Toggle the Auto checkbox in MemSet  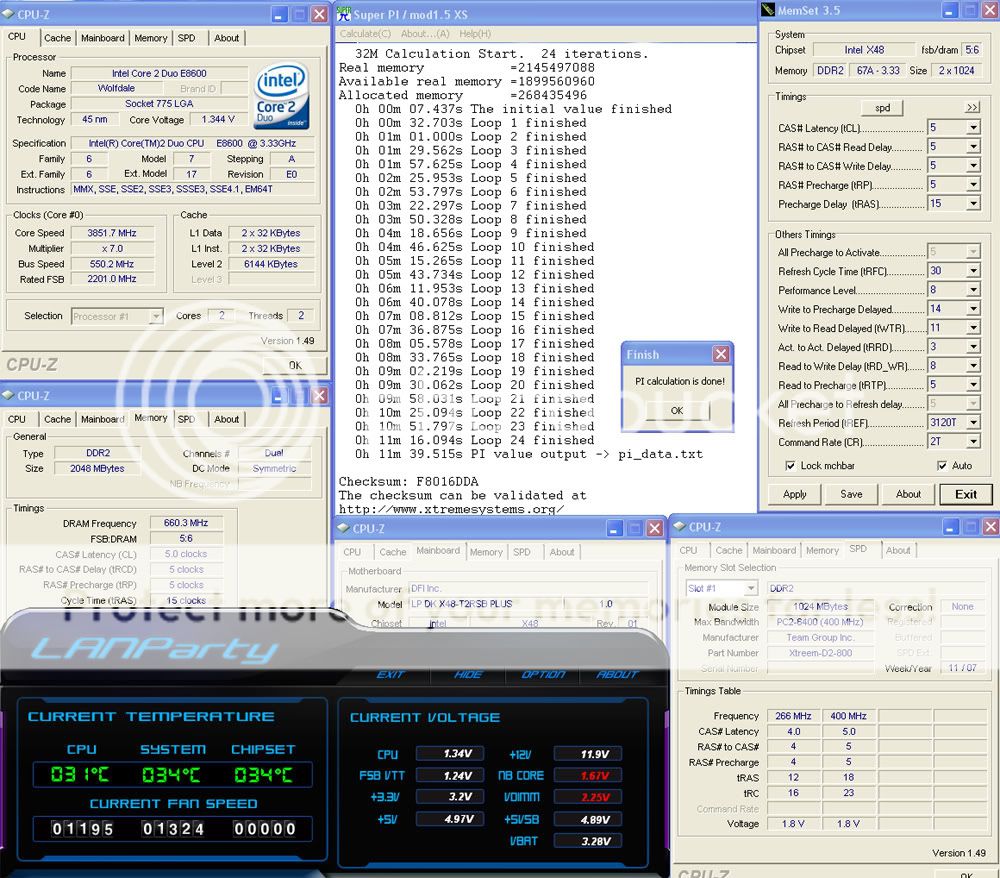(941, 465)
